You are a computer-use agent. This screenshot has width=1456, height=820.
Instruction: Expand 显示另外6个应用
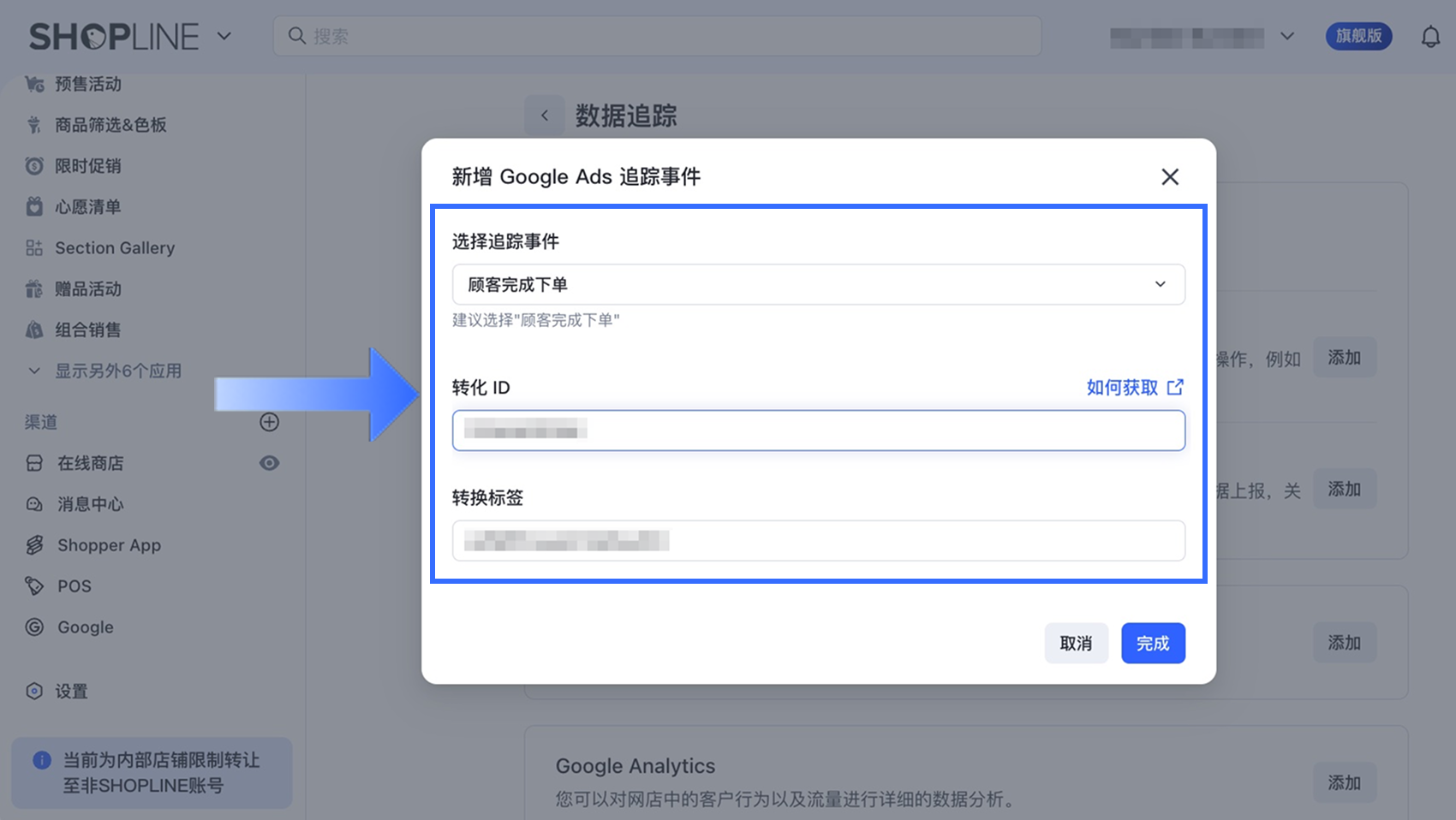(118, 371)
